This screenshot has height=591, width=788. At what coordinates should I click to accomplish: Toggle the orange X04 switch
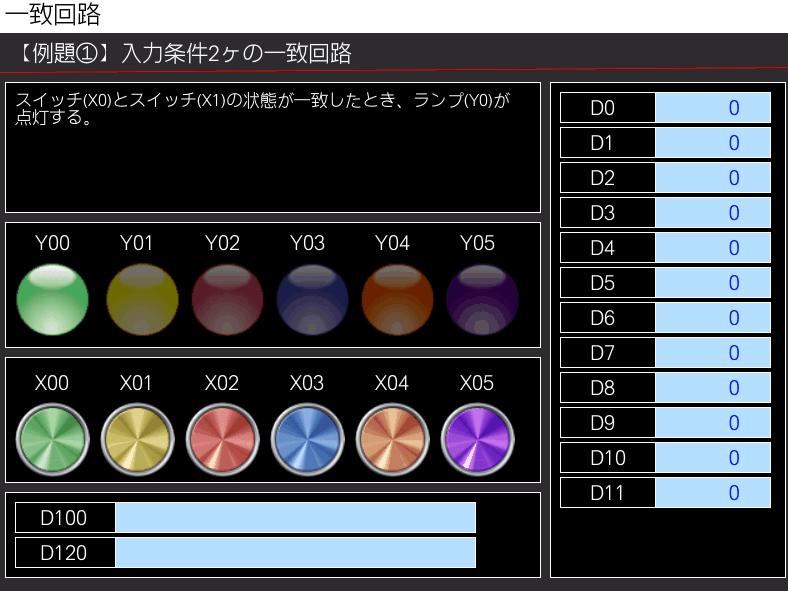392,440
